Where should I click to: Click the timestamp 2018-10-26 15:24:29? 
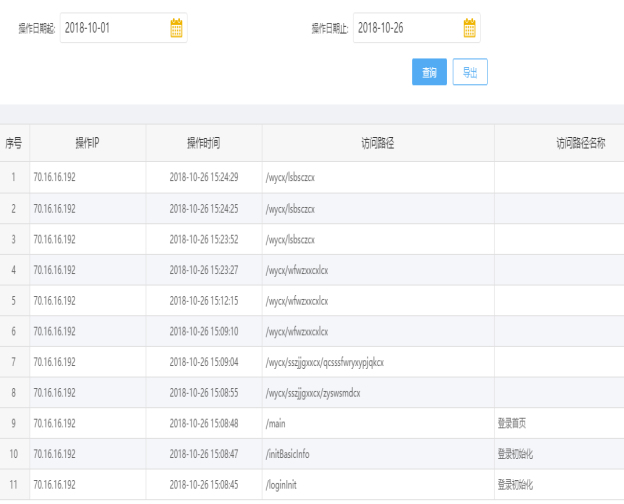[204, 177]
